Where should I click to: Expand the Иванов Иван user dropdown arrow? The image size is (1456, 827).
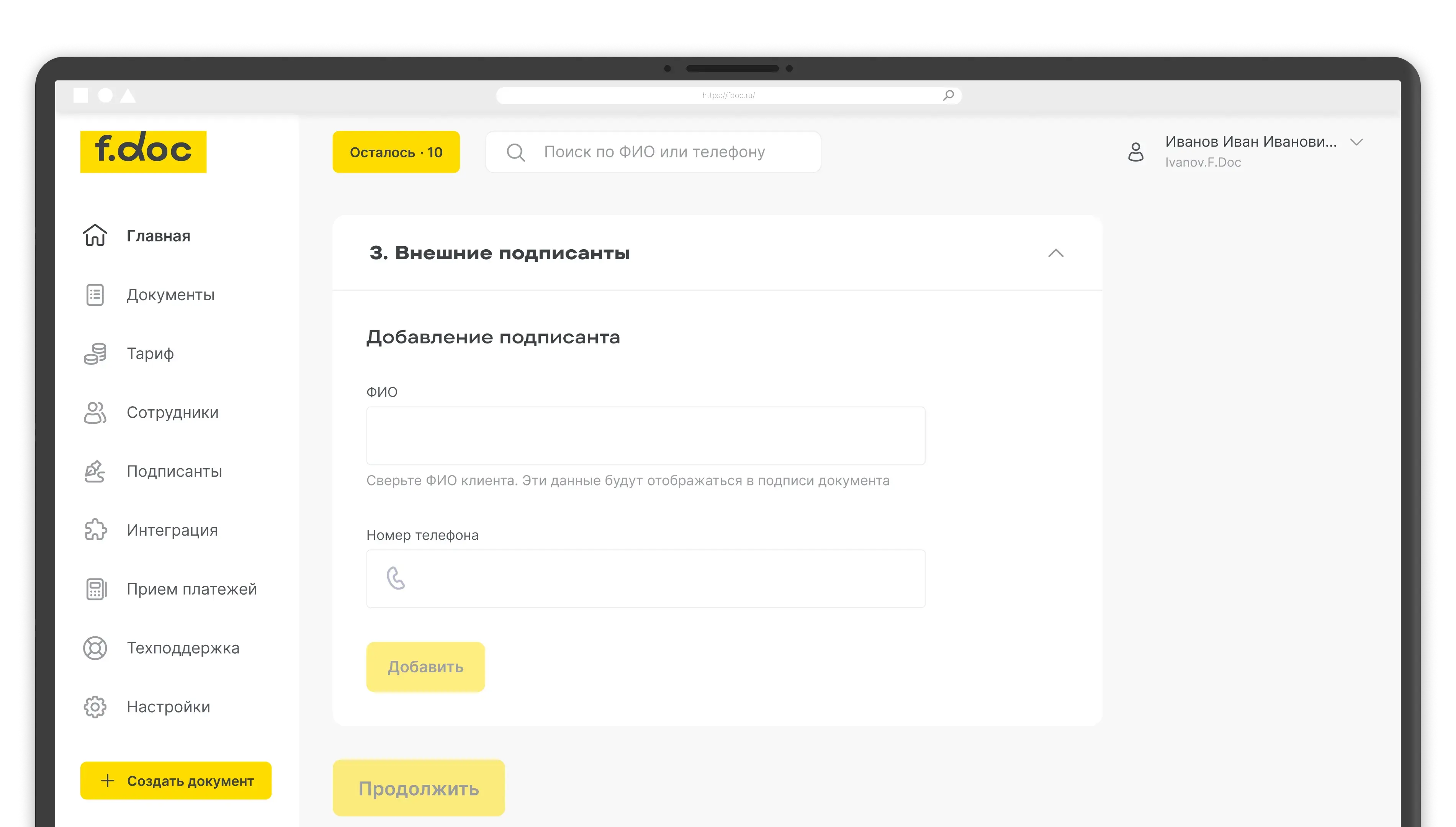point(1356,142)
